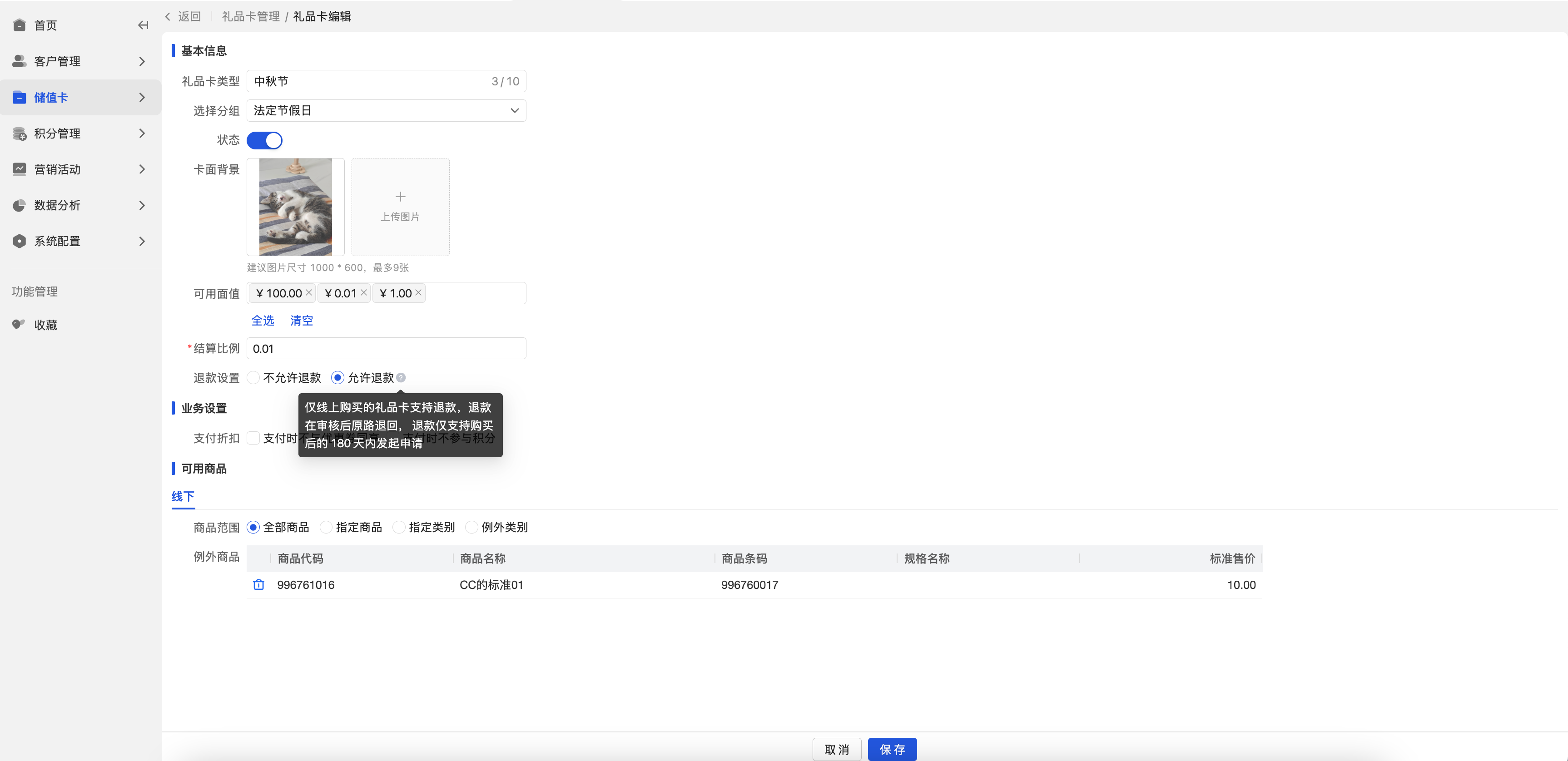Switch to the 线下 tab

tap(183, 496)
